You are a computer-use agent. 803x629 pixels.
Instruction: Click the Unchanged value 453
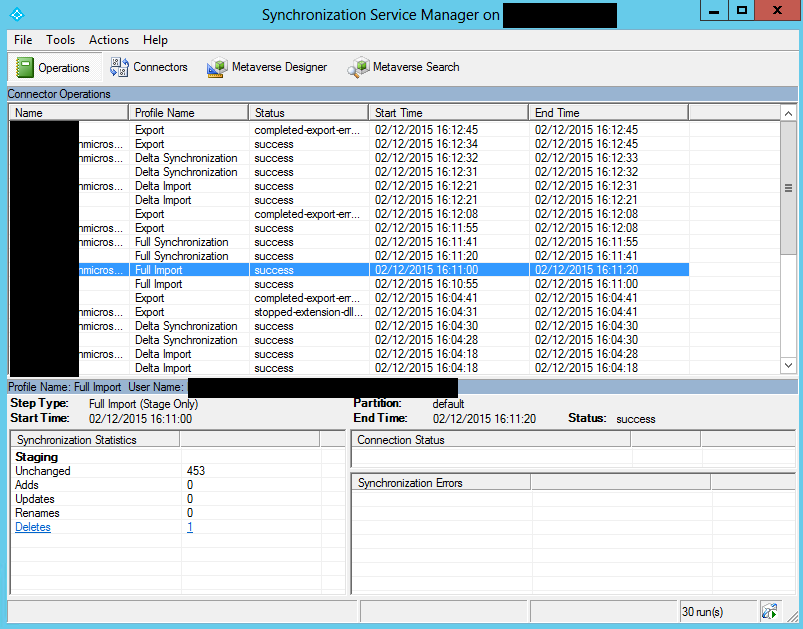(196, 471)
